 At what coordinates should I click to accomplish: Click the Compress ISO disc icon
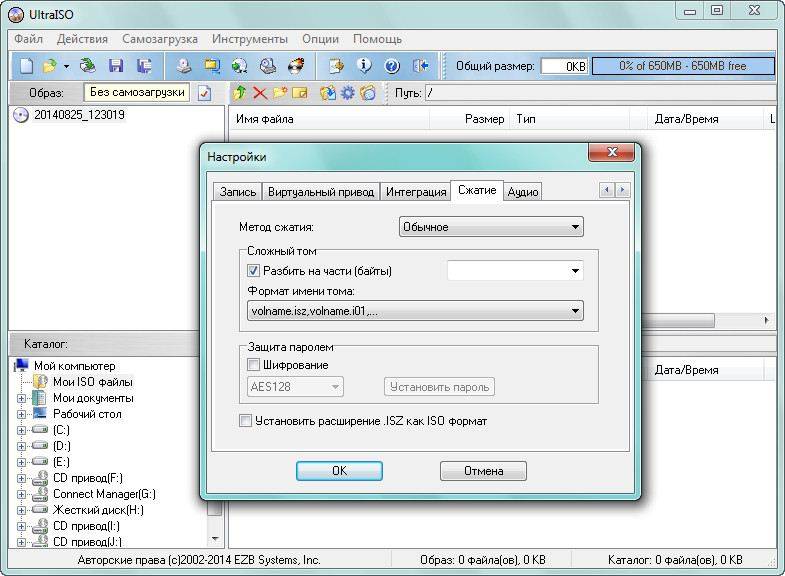(240, 66)
